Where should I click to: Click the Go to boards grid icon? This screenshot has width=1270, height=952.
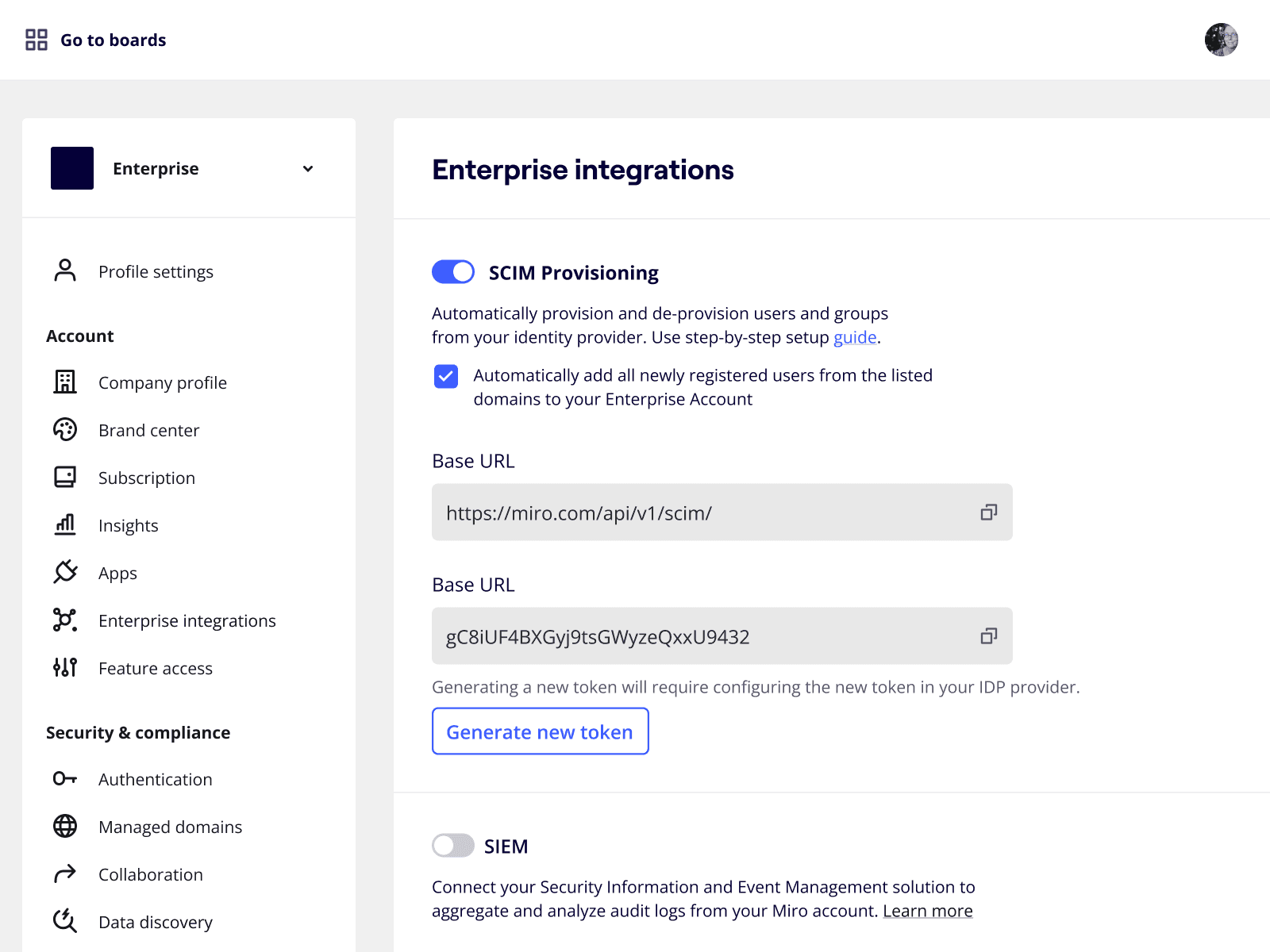coord(37,40)
